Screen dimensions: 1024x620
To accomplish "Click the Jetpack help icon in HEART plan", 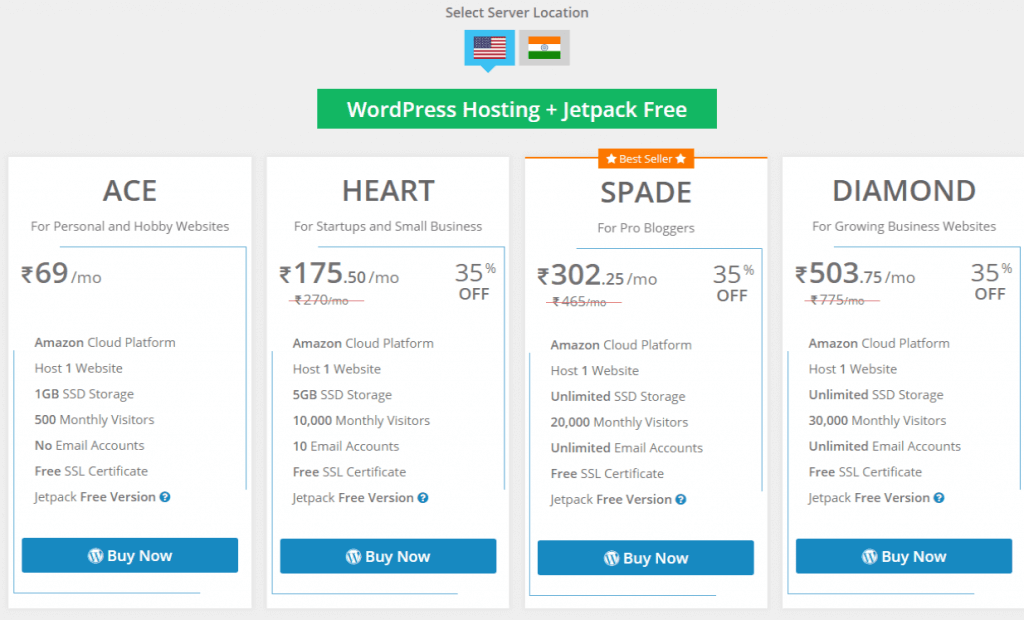I will (x=423, y=498).
